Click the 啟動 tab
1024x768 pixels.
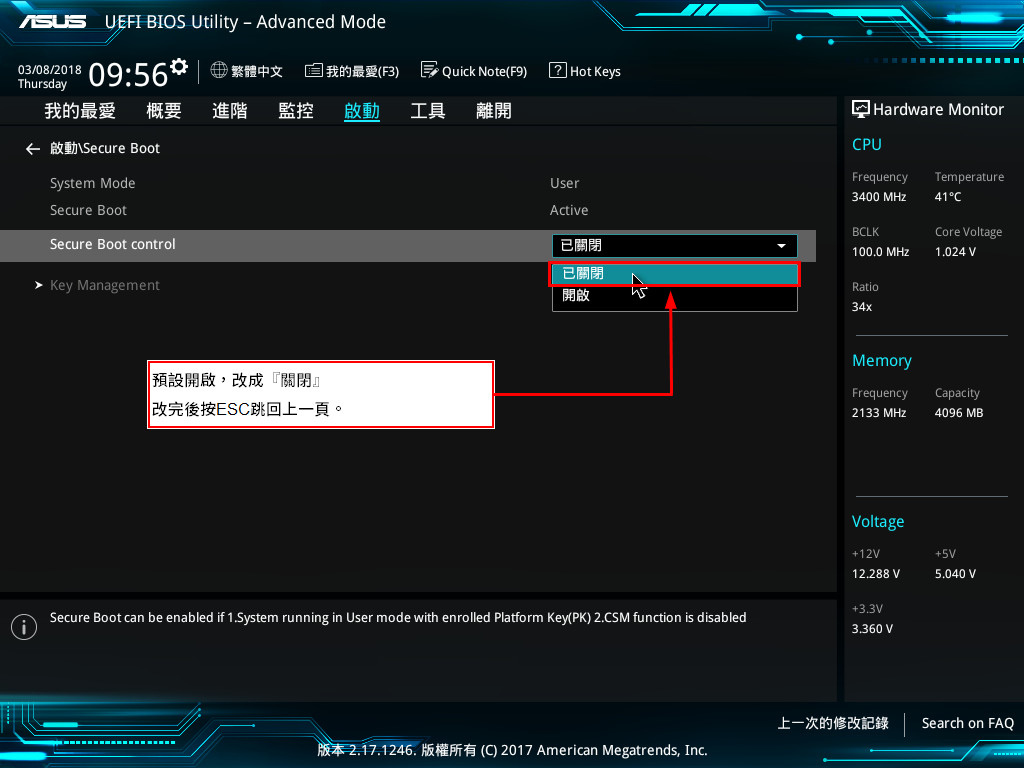(362, 110)
